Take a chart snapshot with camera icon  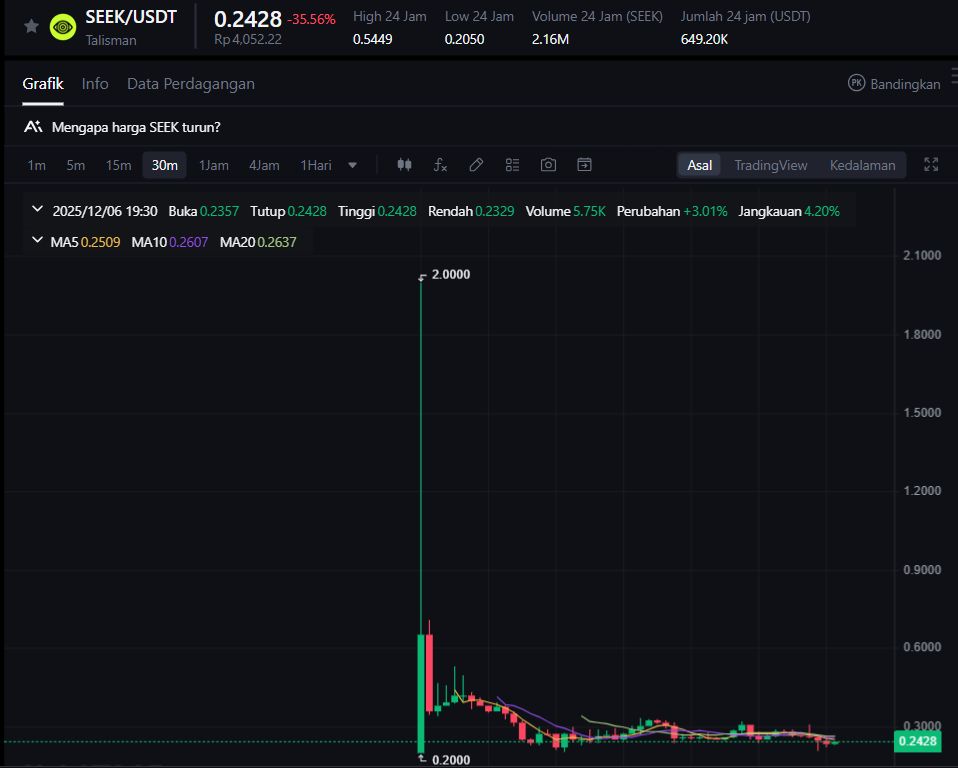(x=548, y=165)
